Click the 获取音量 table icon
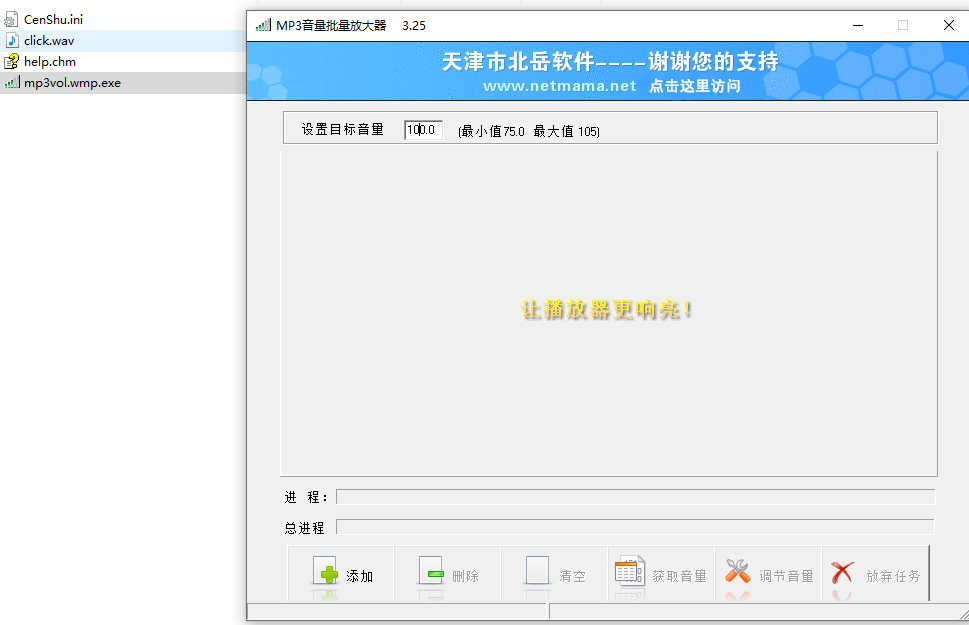This screenshot has width=969, height=625. click(630, 570)
